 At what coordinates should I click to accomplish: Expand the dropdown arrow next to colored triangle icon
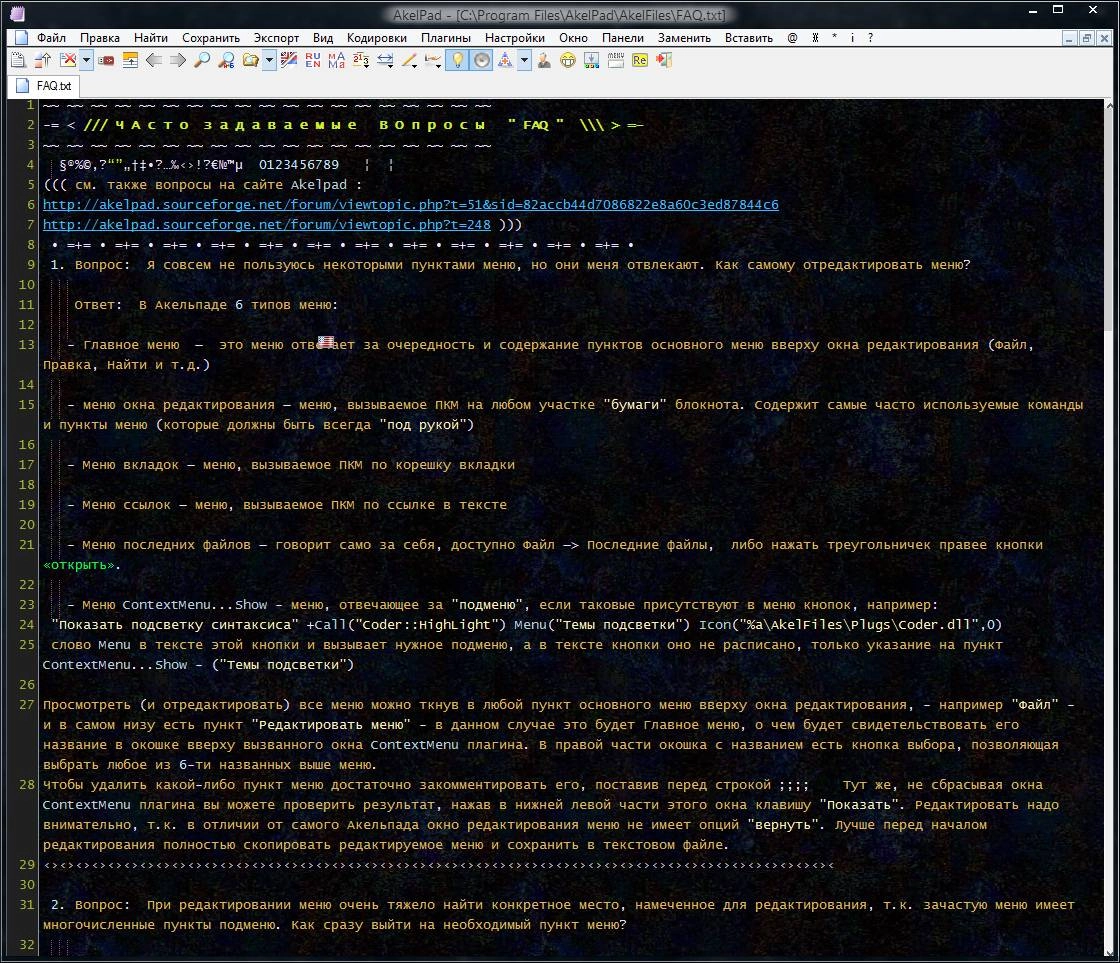pyautogui.click(x=524, y=61)
